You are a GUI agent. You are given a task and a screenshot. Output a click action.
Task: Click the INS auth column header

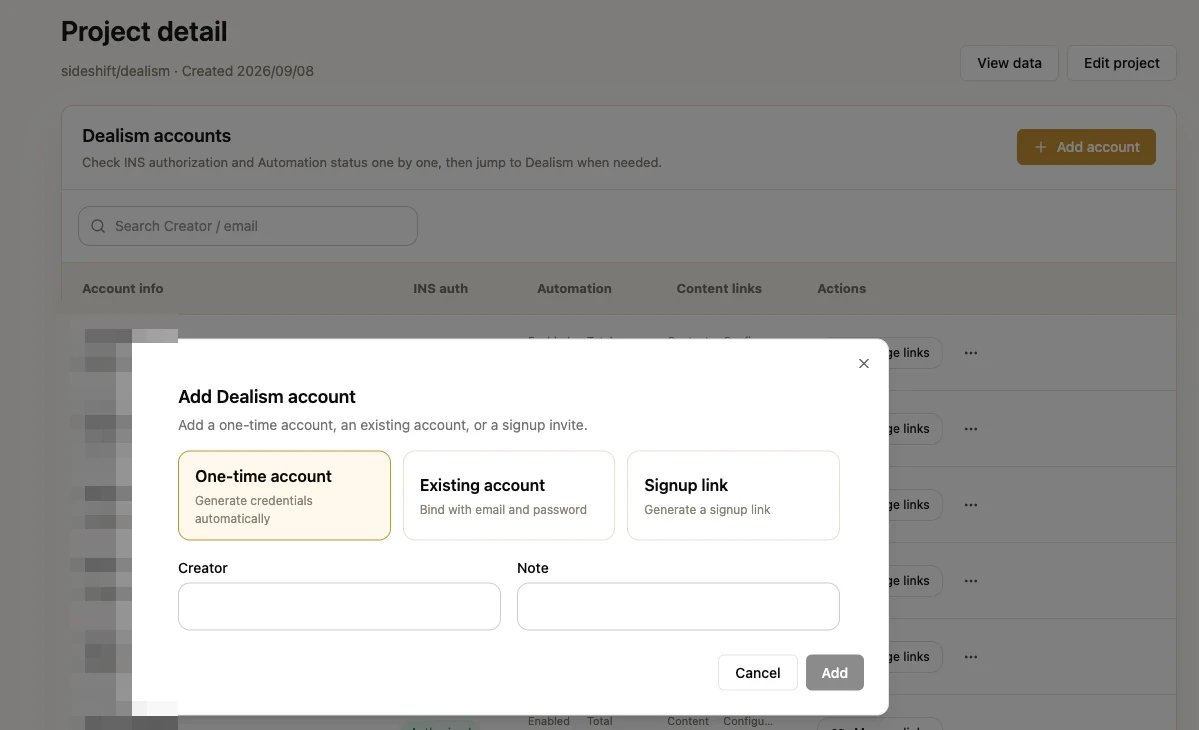440,289
